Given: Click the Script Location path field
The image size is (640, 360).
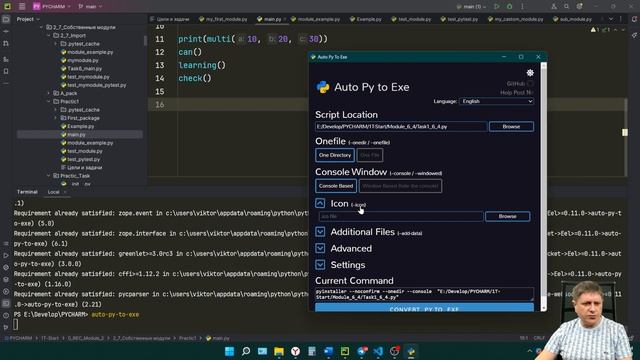Looking at the screenshot, I should 401,127.
